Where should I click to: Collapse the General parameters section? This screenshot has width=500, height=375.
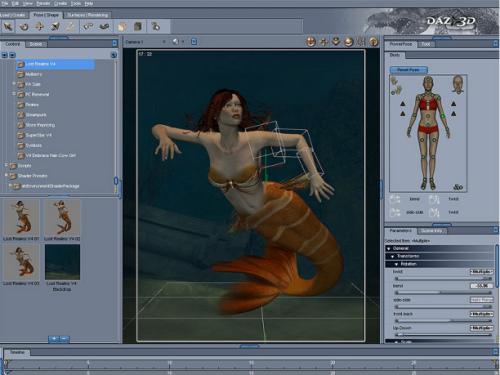389,248
